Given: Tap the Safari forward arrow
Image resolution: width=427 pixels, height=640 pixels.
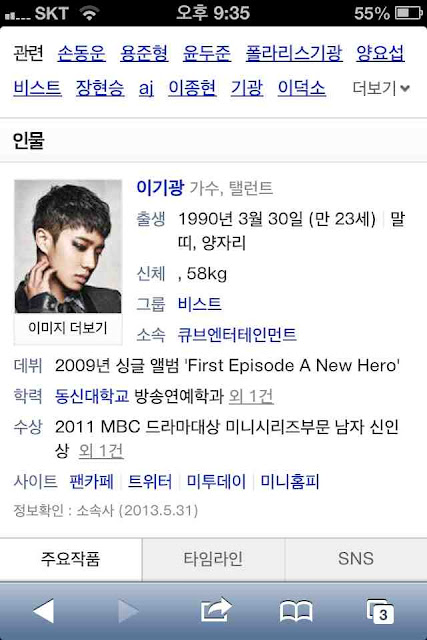Looking at the screenshot, I should point(128,611).
